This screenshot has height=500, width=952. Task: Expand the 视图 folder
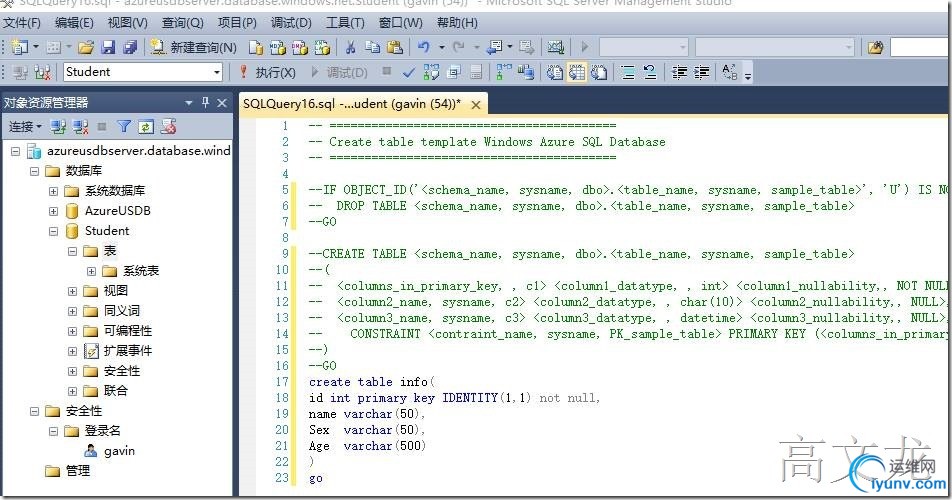(x=72, y=291)
